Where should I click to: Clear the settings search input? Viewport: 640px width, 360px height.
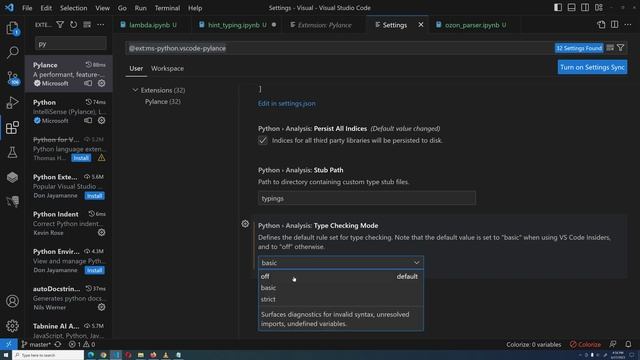point(610,48)
